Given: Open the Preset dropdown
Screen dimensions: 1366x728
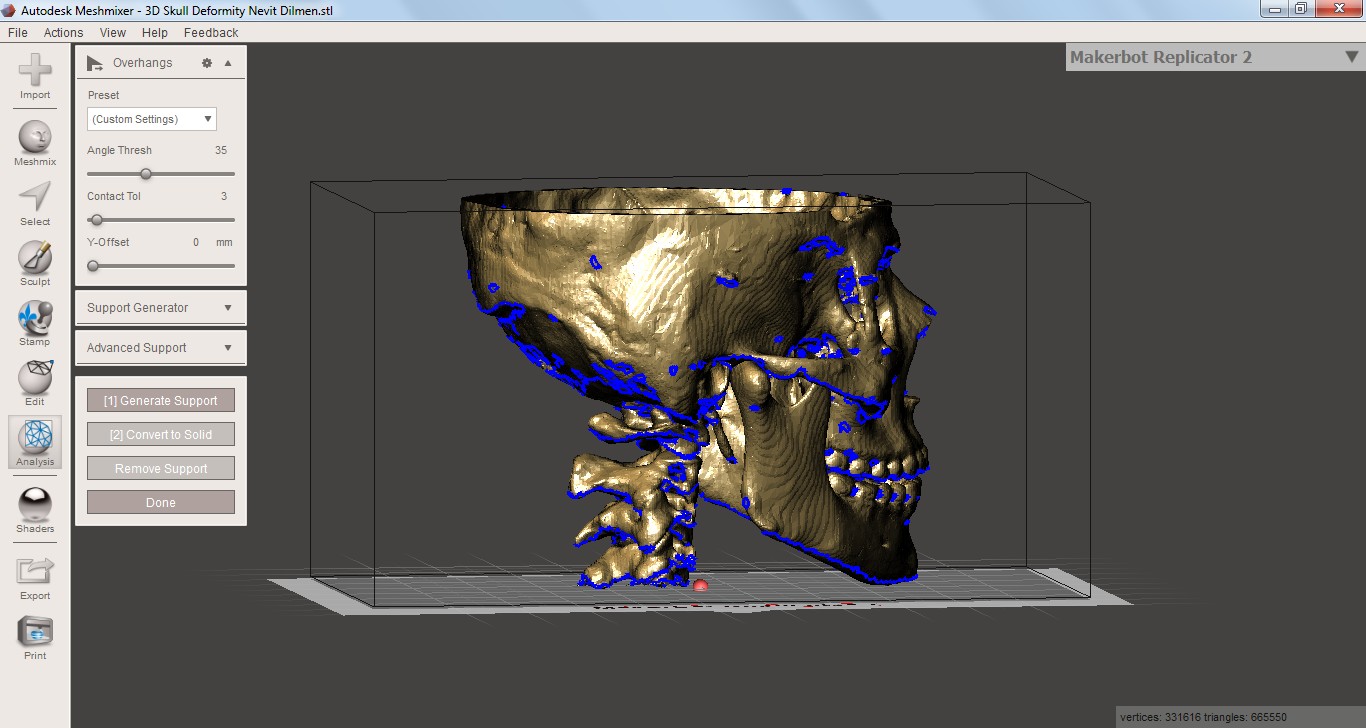Looking at the screenshot, I should pos(150,118).
